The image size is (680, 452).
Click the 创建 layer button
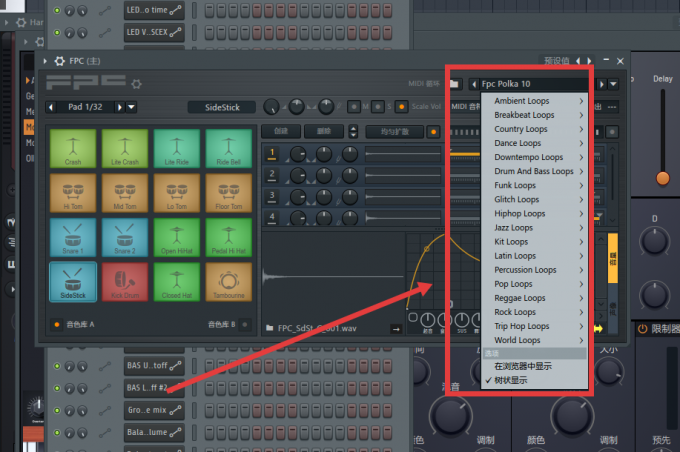[281, 131]
